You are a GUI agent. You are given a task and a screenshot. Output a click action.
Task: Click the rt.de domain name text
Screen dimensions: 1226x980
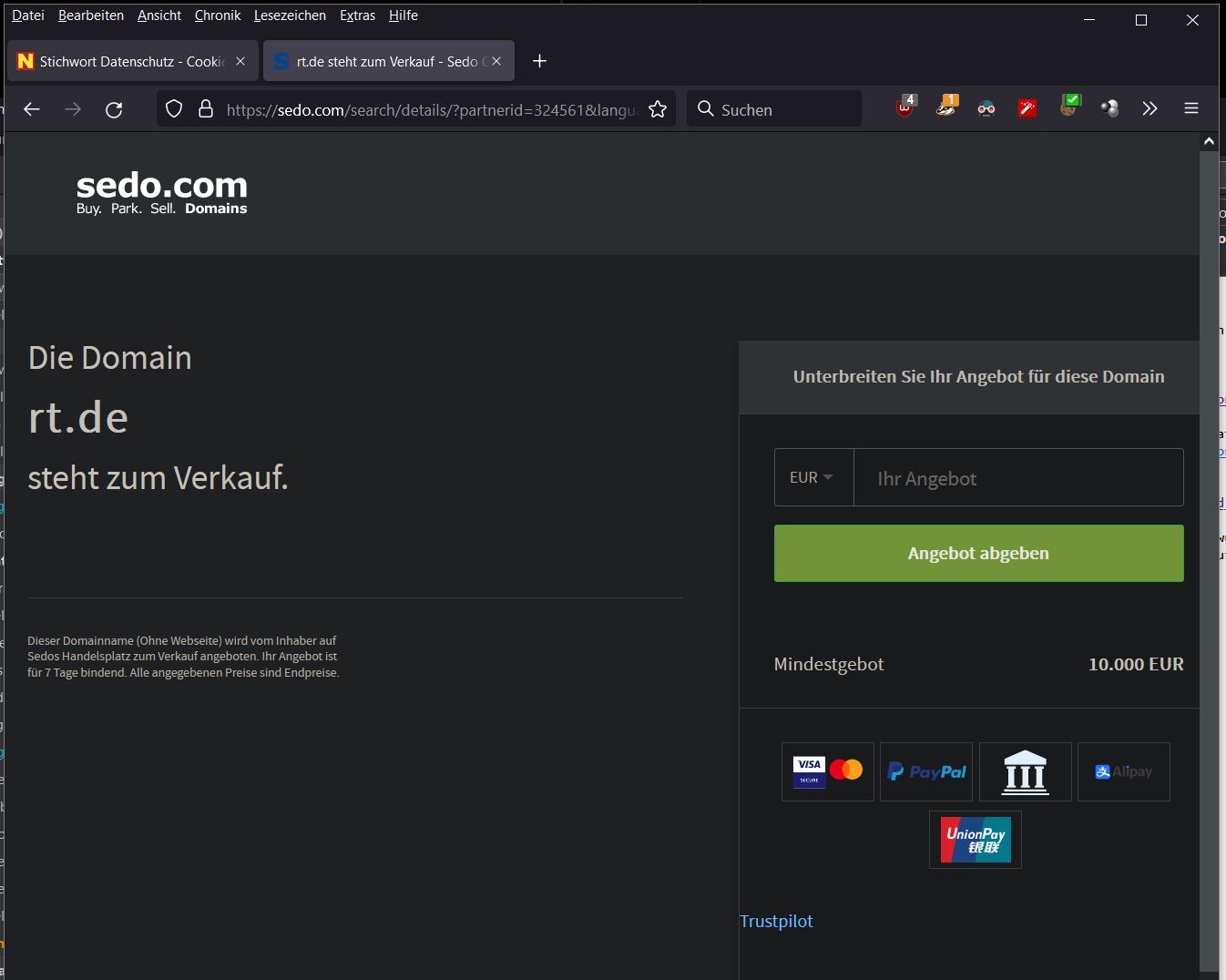[x=78, y=417]
